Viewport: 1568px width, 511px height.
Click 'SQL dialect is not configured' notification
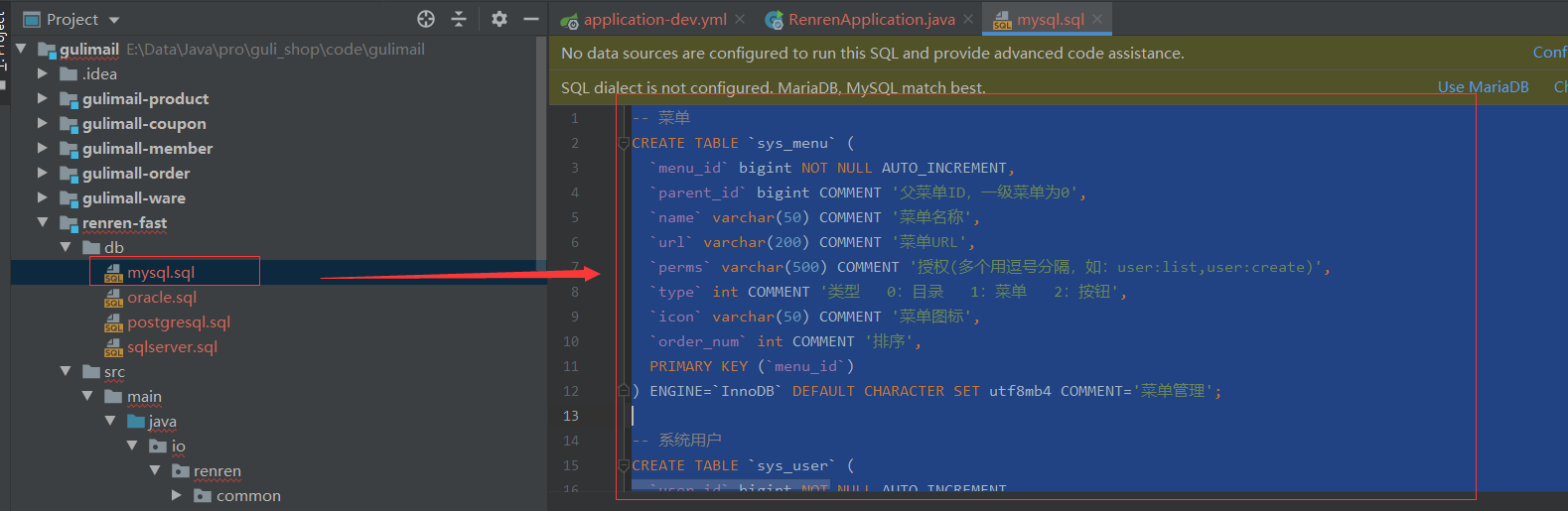click(773, 87)
